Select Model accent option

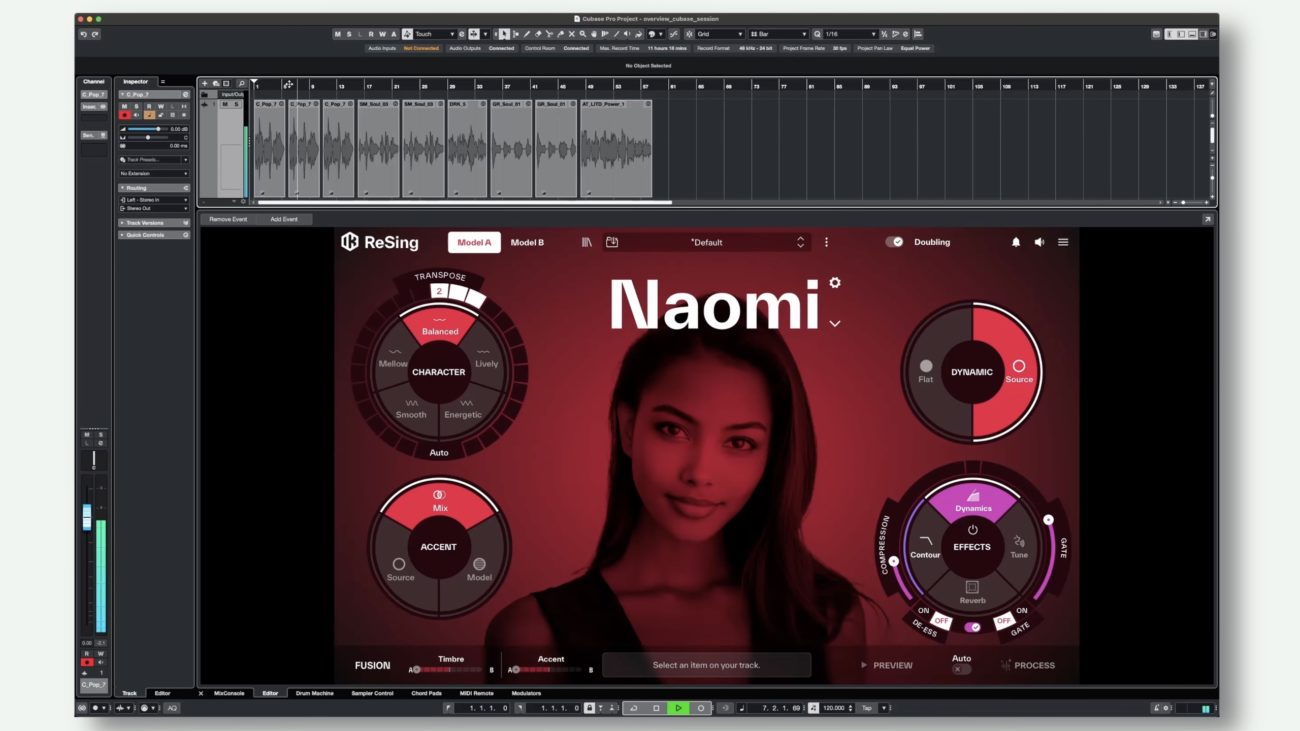pos(479,569)
